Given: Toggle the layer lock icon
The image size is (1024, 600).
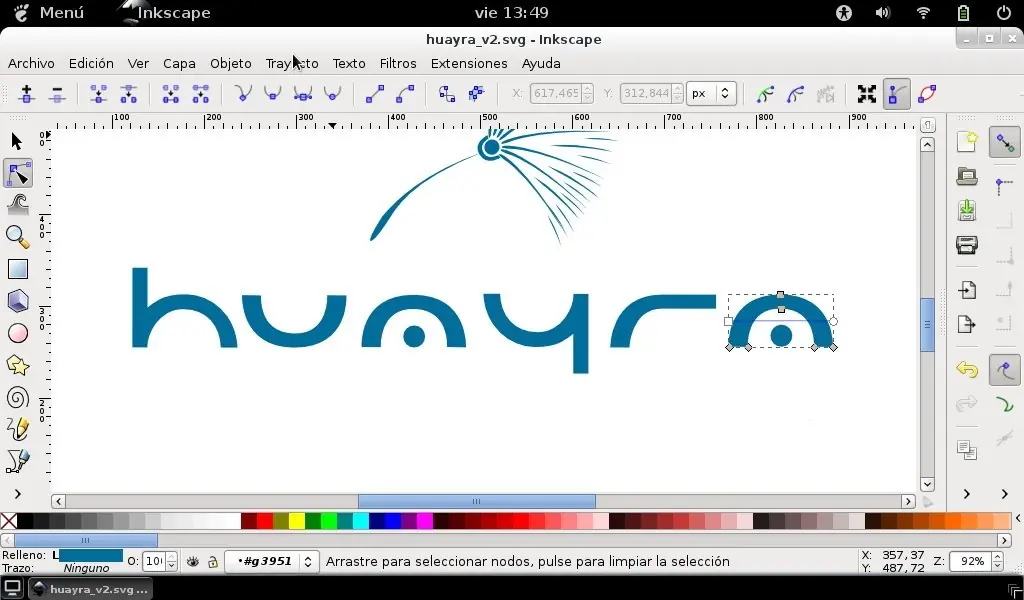Looking at the screenshot, I should (213, 561).
